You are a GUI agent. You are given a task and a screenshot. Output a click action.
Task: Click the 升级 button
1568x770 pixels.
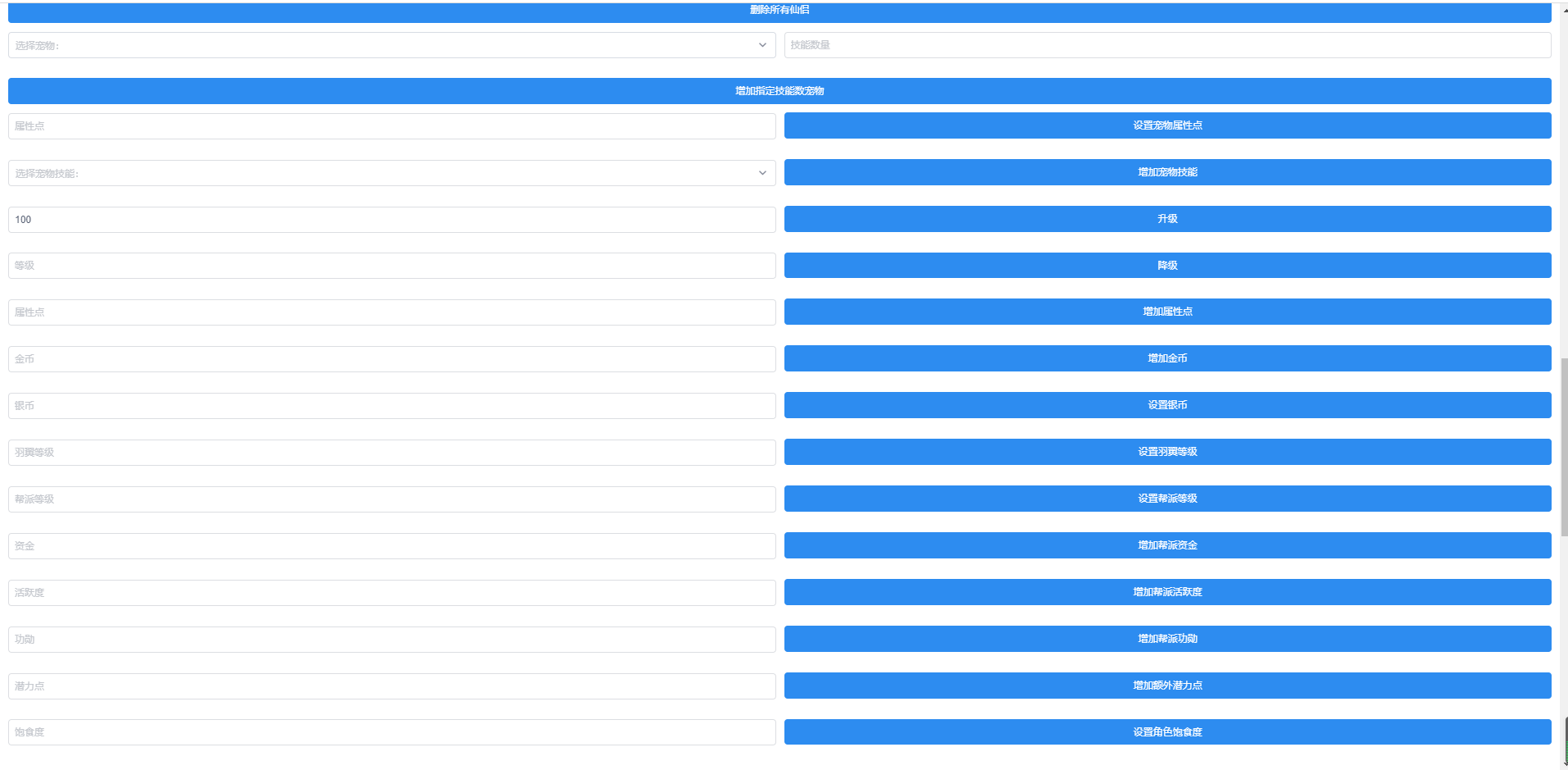point(1167,219)
